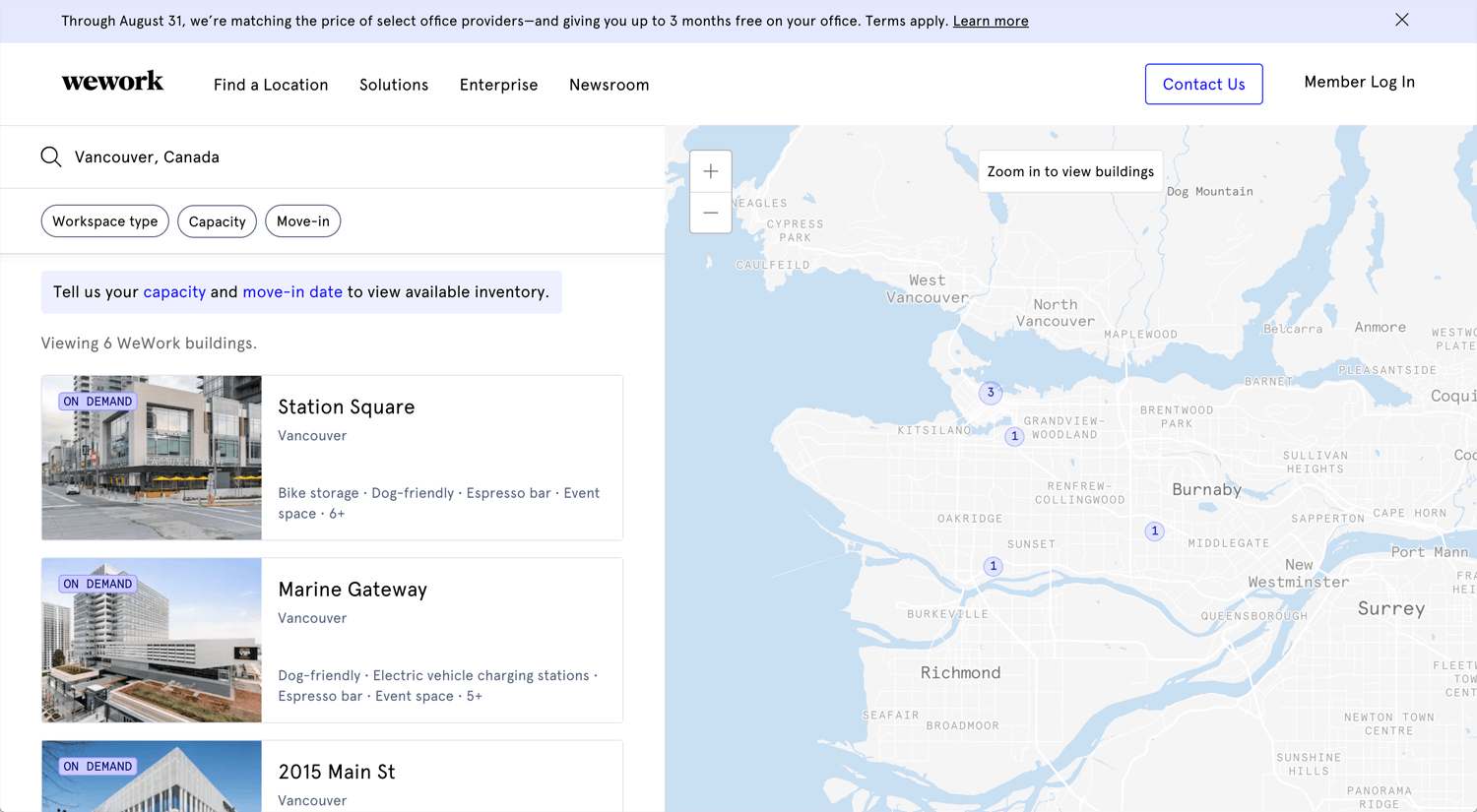This screenshot has height=812, width=1477.
Task: Open the Enterprise menu item
Action: pyautogui.click(x=498, y=85)
